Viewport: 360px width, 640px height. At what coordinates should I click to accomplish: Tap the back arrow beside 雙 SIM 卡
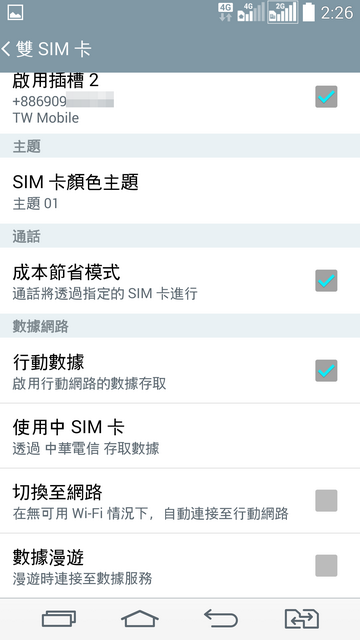[x=6, y=49]
